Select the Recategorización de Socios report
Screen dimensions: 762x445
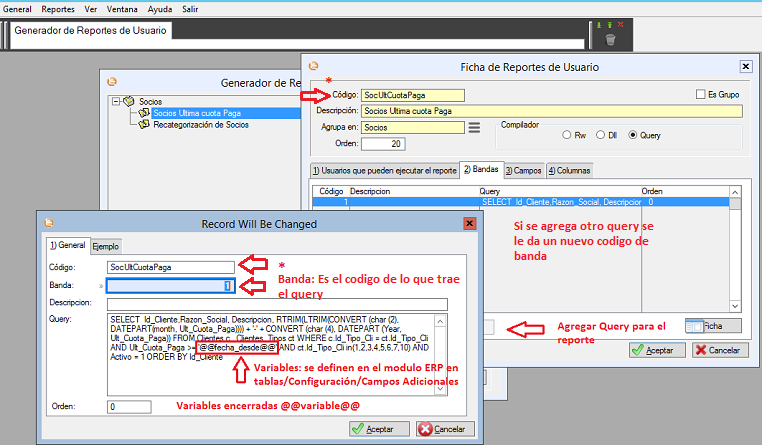pyautogui.click(x=200, y=125)
